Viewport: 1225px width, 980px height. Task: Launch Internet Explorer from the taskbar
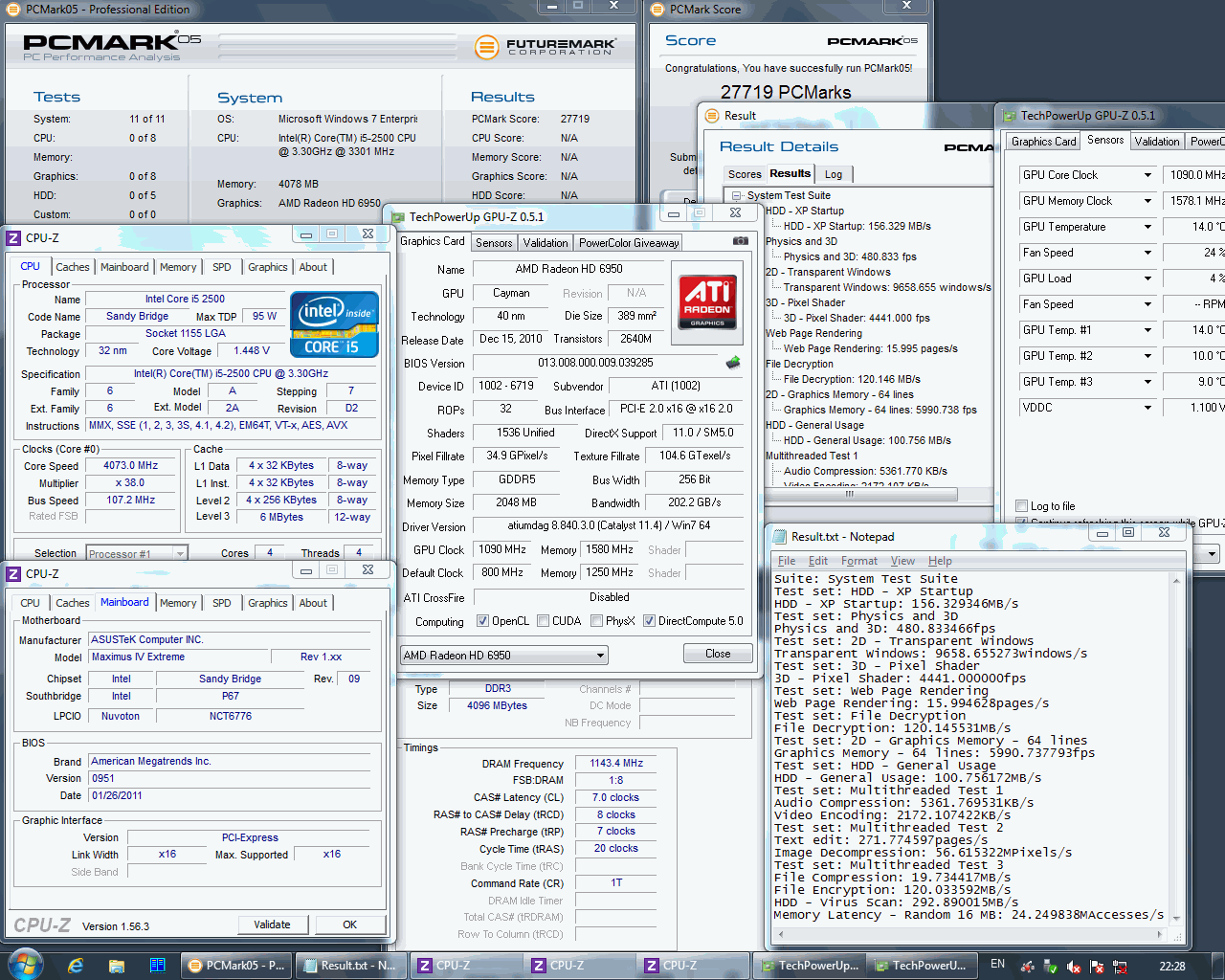click(76, 966)
